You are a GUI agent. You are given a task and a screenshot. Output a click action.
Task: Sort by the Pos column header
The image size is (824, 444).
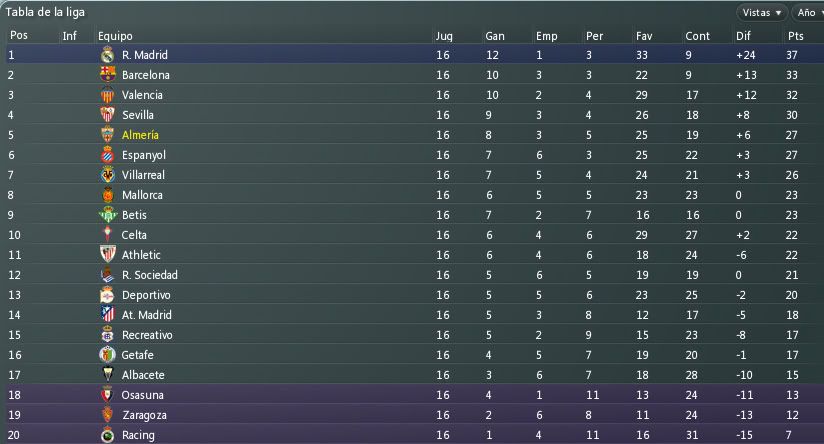(19, 35)
